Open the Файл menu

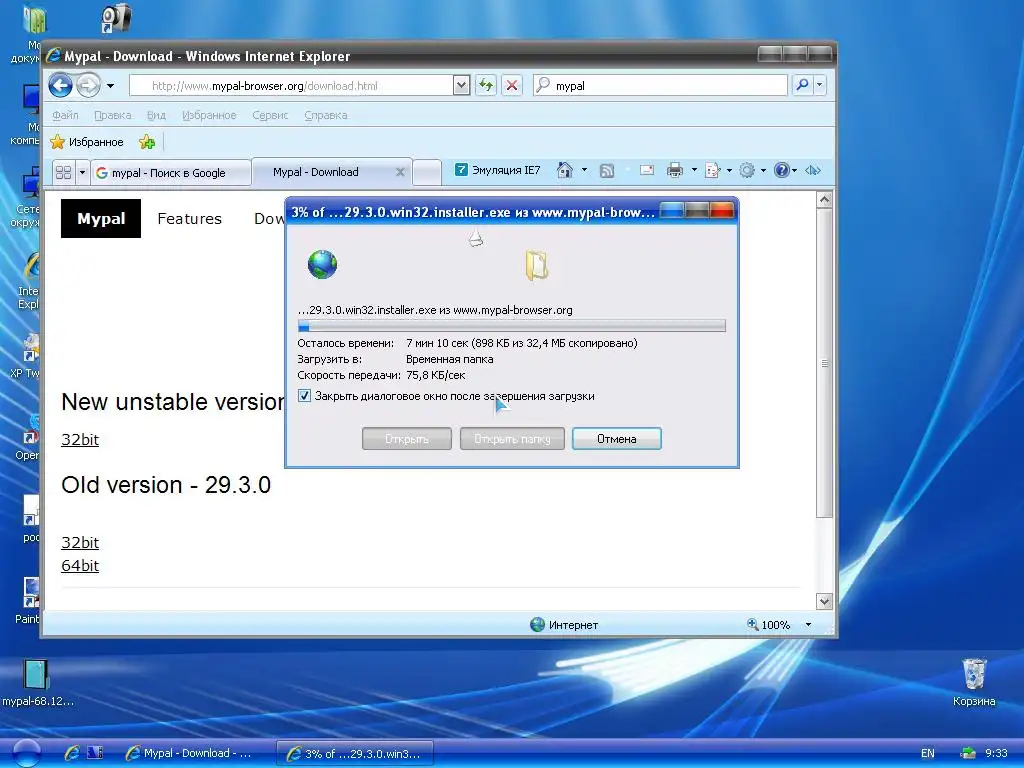[65, 115]
